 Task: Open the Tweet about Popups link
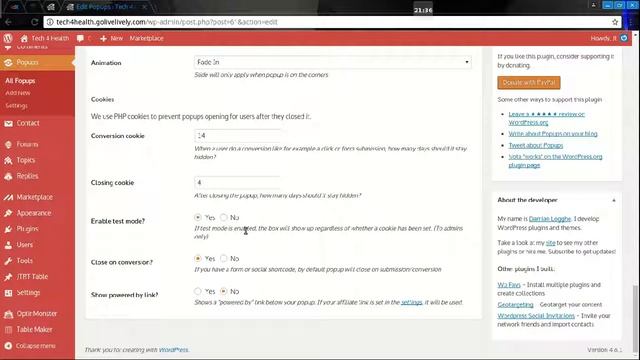[536, 145]
